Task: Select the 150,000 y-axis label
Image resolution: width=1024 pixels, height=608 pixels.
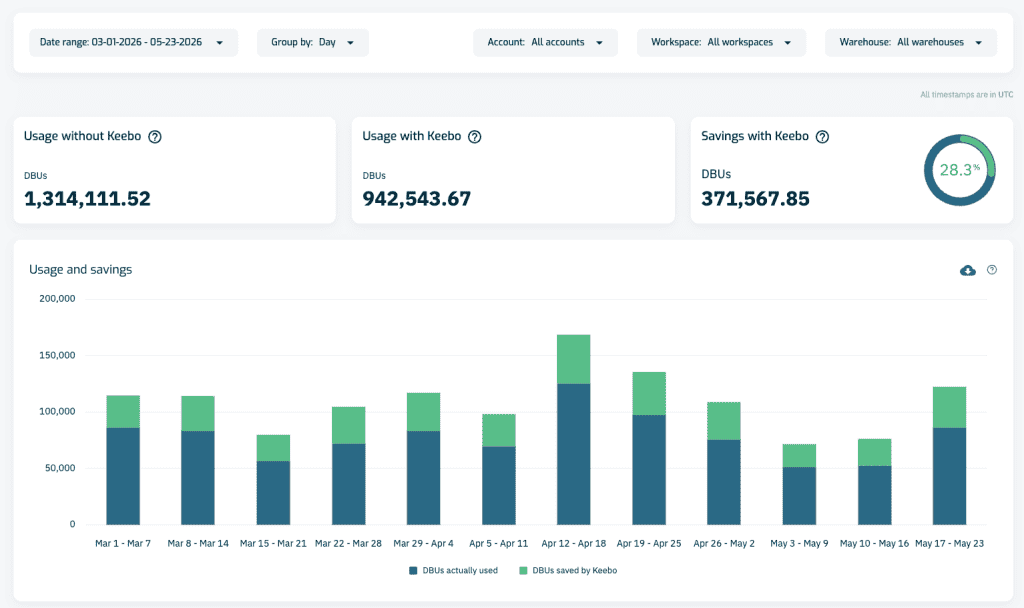Action: coord(57,355)
